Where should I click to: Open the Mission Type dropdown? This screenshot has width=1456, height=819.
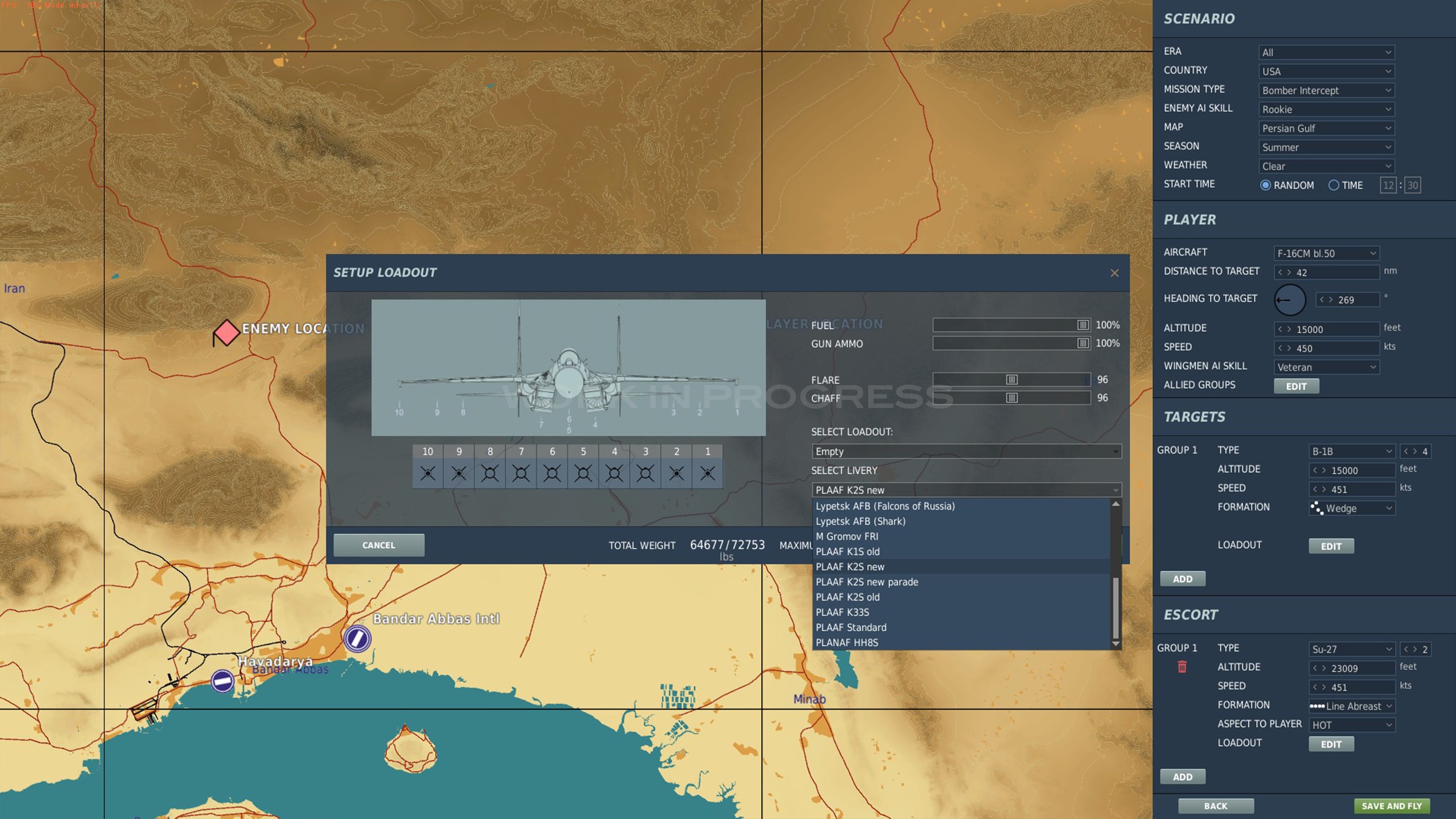1326,90
